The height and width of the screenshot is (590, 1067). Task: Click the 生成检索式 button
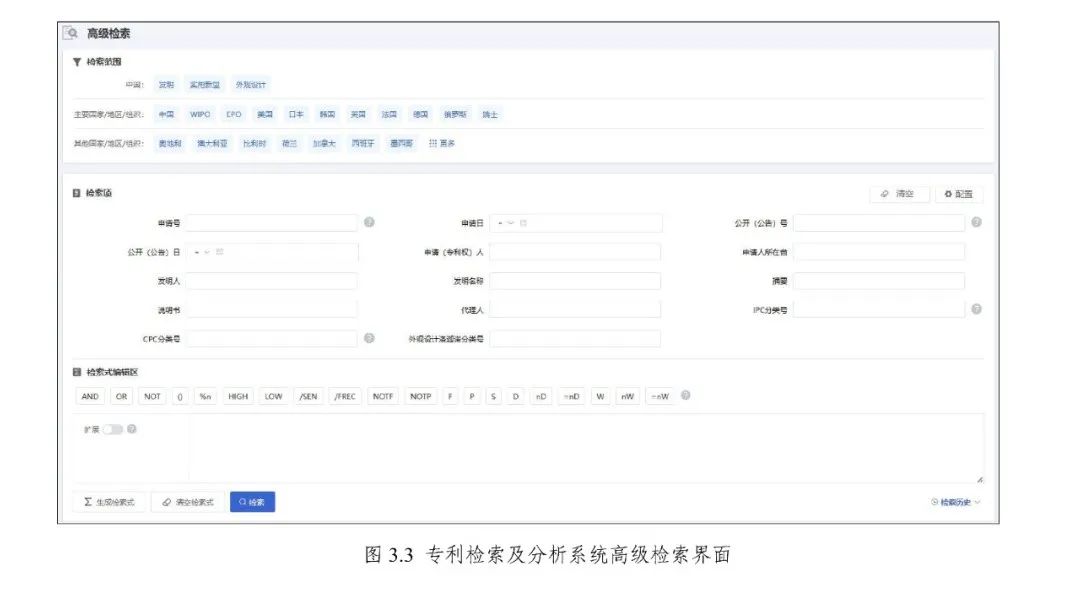click(110, 502)
